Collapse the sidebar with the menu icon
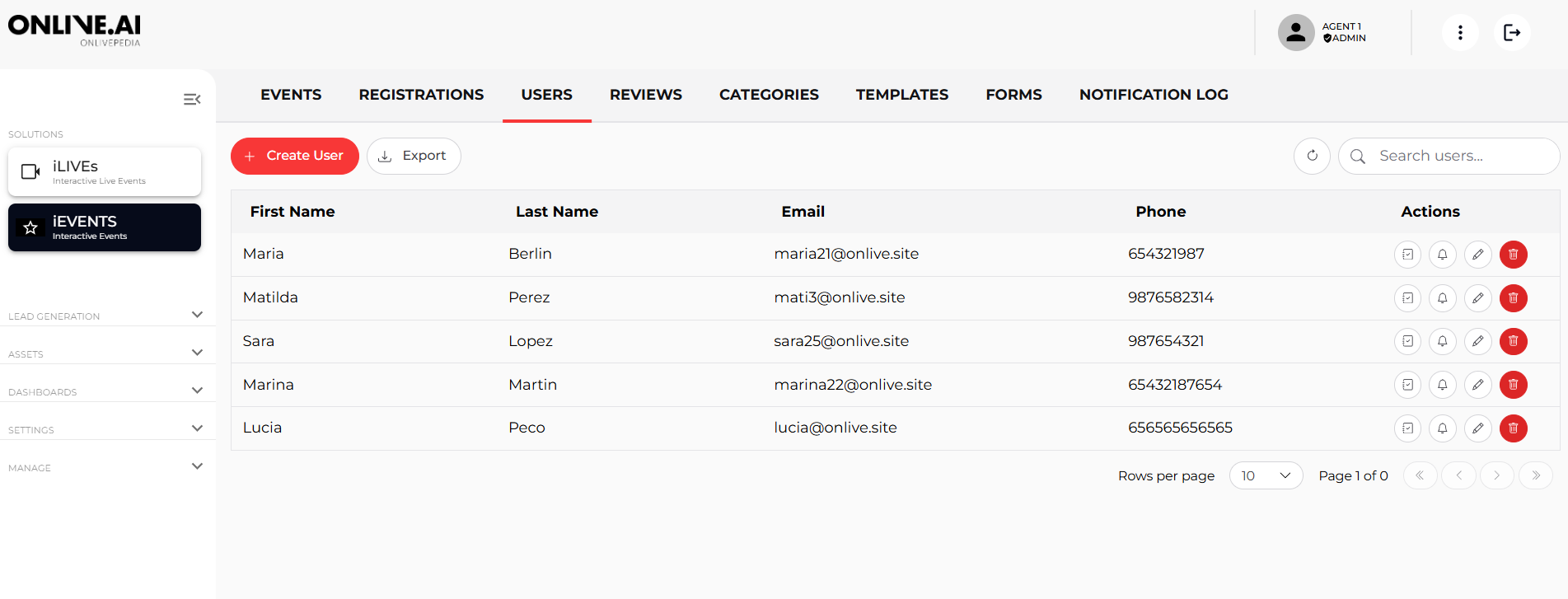Screen dimensions: 1568x599 pyautogui.click(x=192, y=100)
